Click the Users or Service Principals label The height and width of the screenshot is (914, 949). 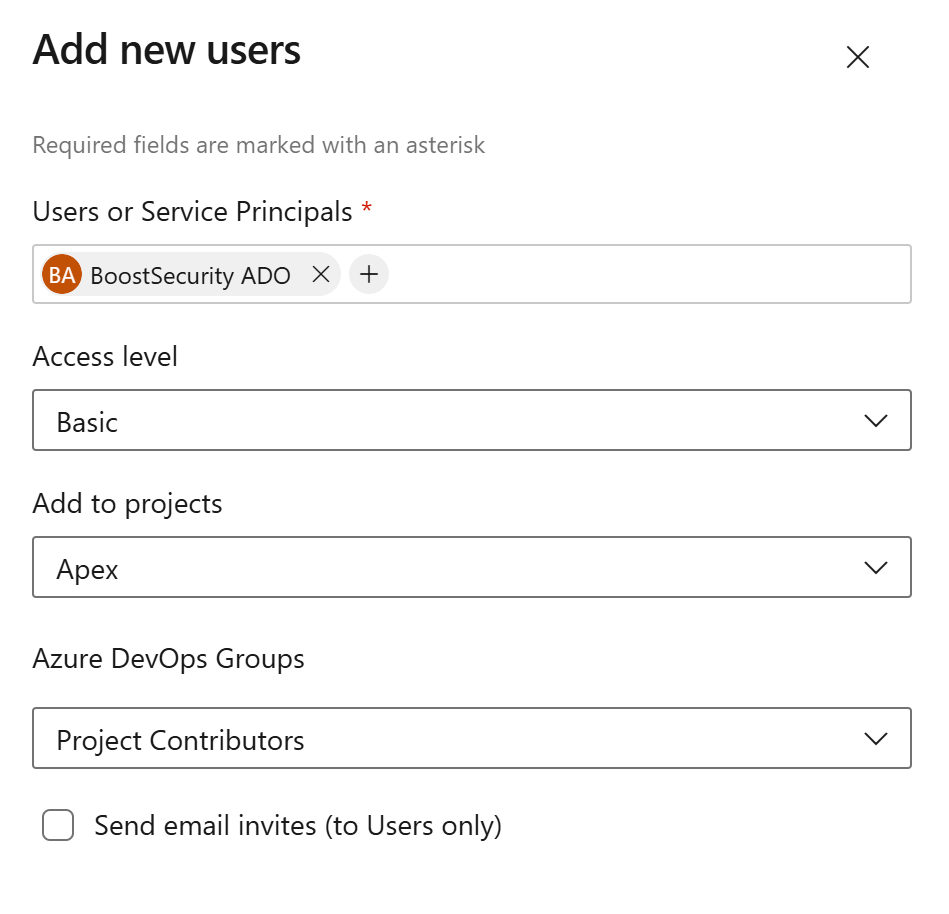(x=192, y=212)
